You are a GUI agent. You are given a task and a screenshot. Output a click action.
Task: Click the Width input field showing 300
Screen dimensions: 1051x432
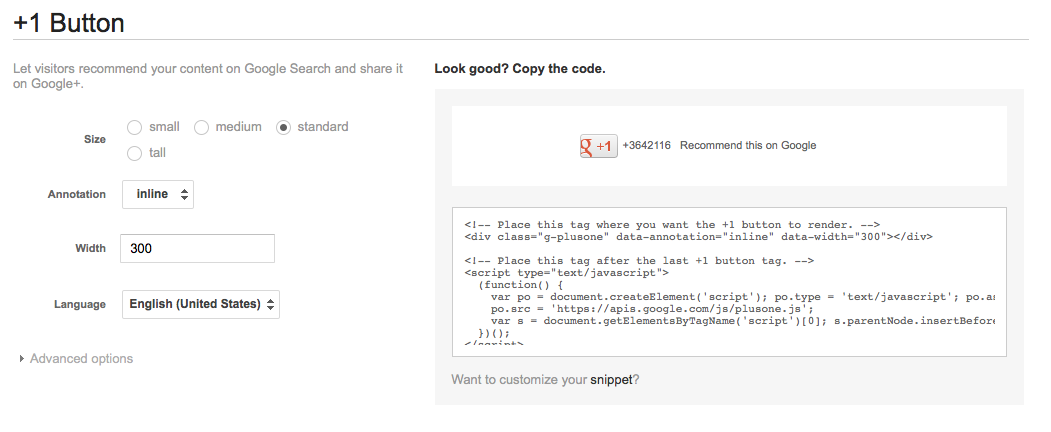click(197, 248)
